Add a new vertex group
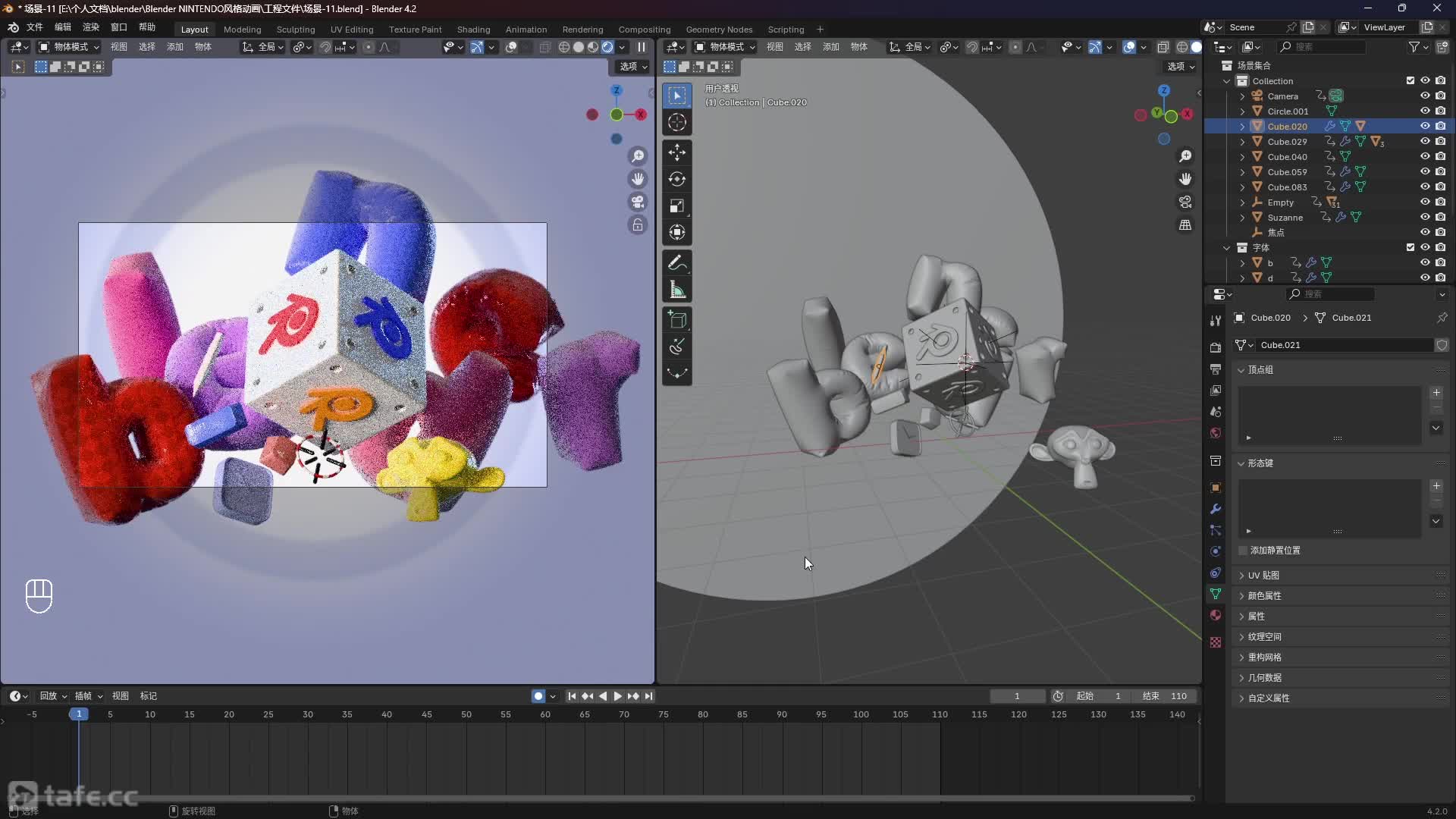Image resolution: width=1456 pixels, height=819 pixels. 1436,393
